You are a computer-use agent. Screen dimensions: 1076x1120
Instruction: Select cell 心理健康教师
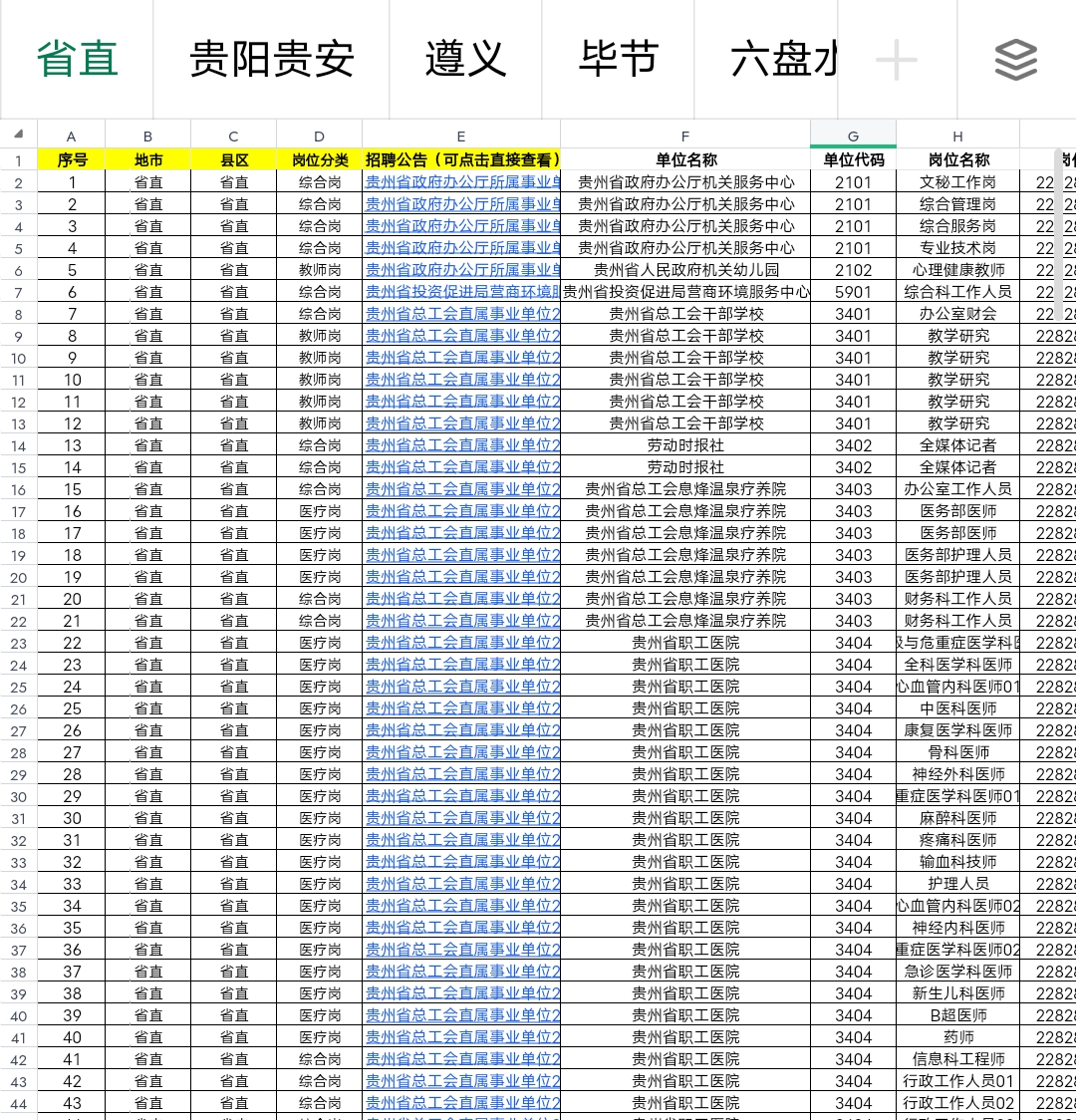coord(957,270)
